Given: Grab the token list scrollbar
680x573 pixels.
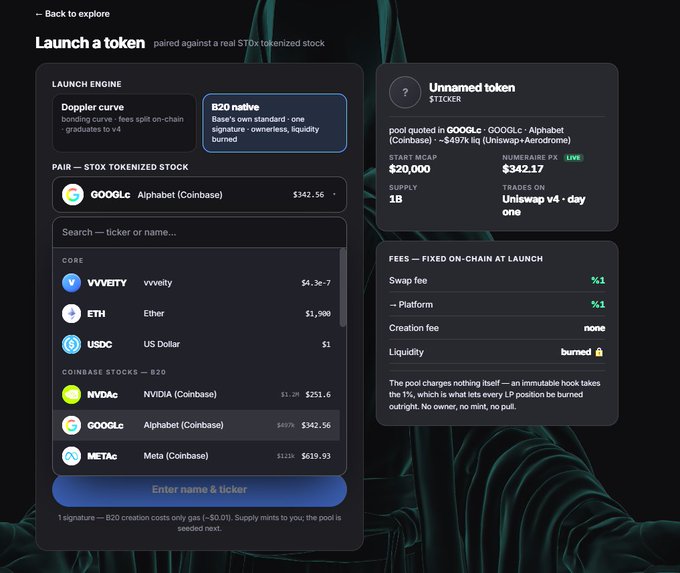Looking at the screenshot, I should (x=343, y=287).
